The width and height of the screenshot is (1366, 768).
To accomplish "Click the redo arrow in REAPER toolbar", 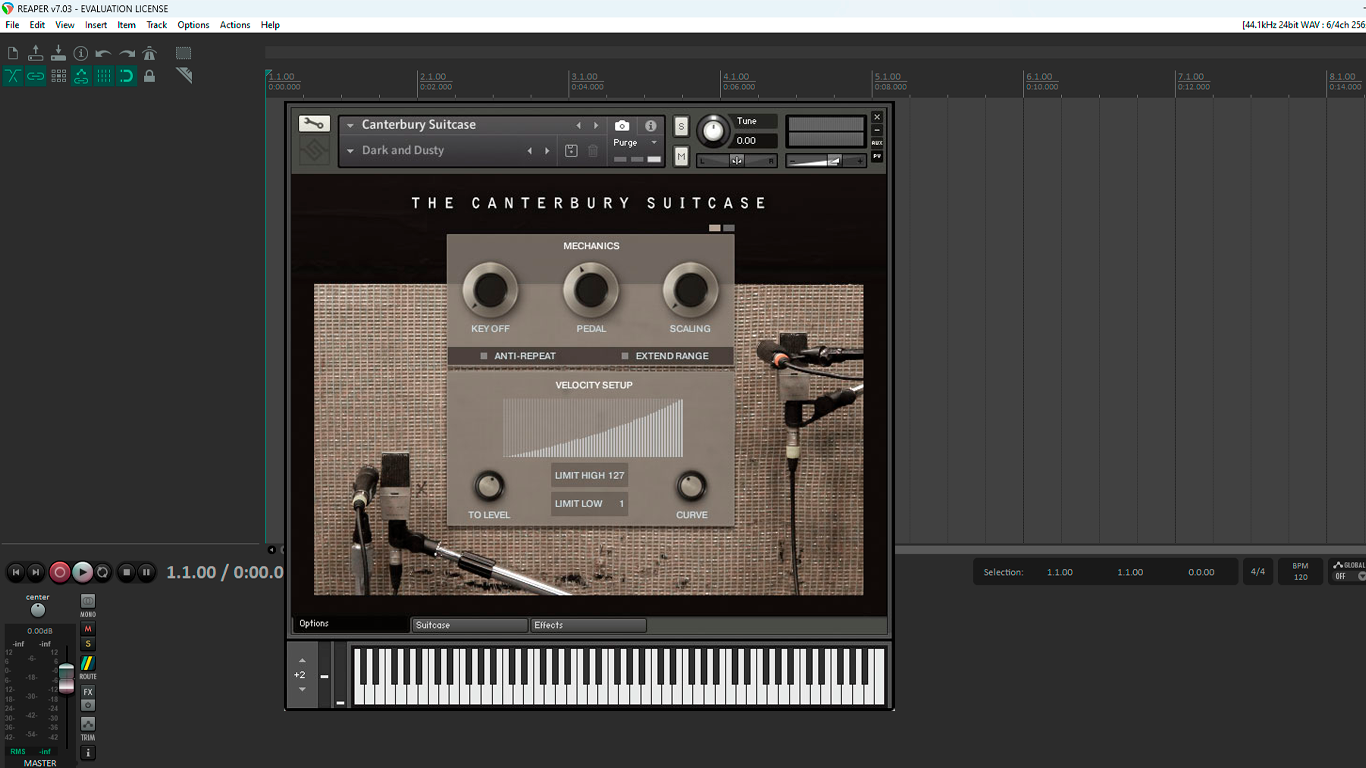I will click(x=126, y=53).
